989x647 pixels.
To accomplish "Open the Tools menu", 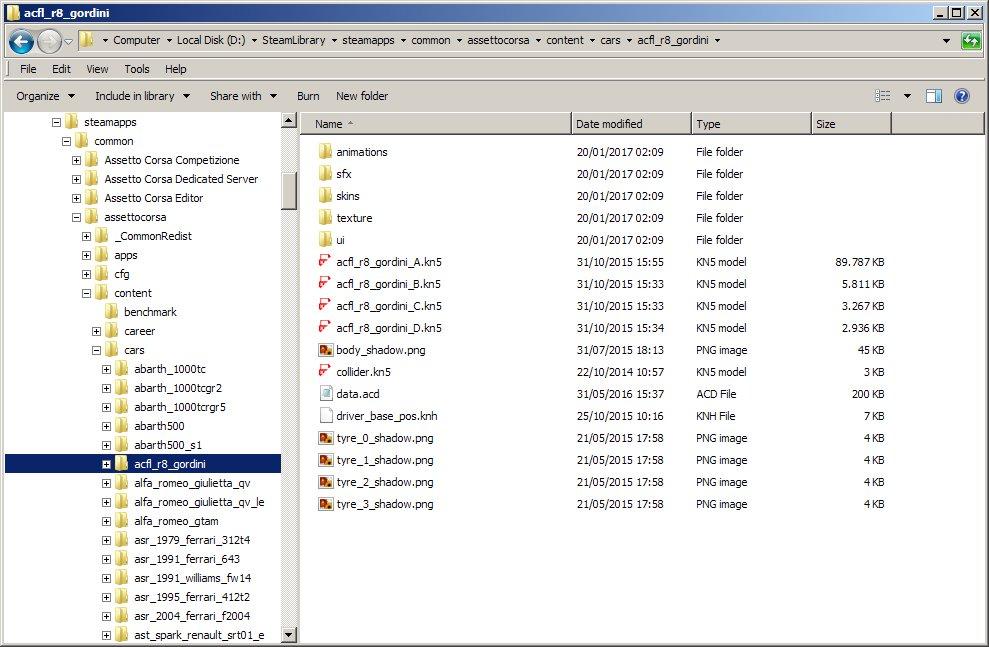I will [x=137, y=69].
